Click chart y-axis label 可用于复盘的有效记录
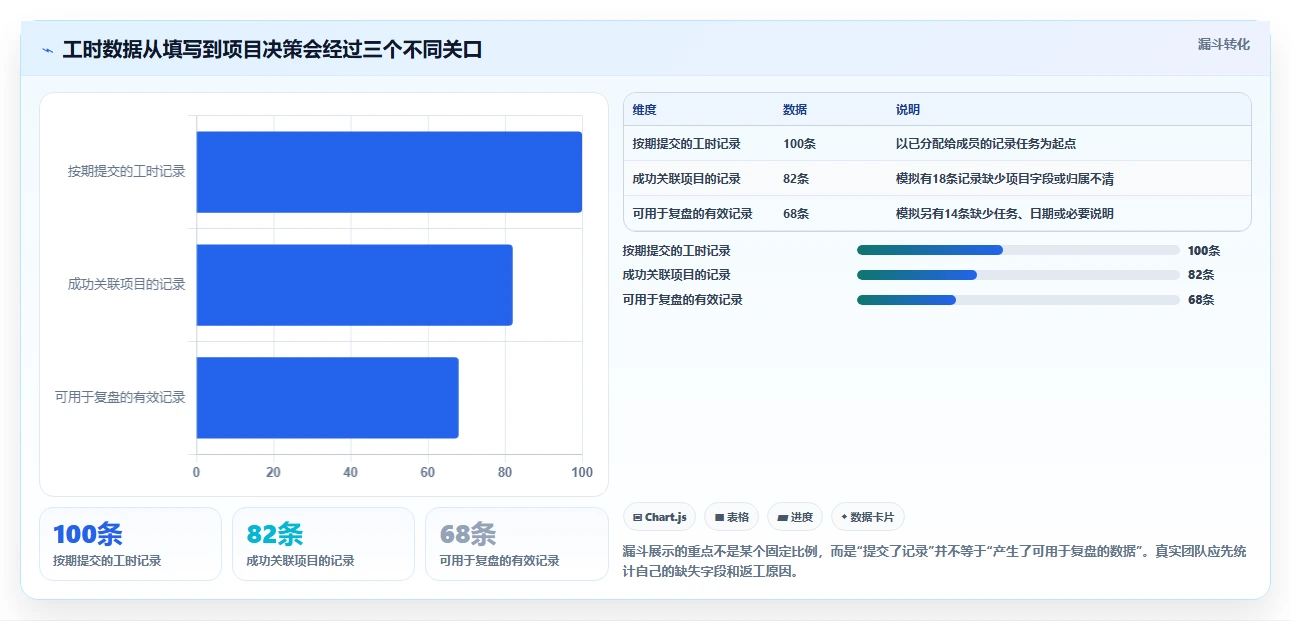This screenshot has height=621, width=1291. (120, 398)
